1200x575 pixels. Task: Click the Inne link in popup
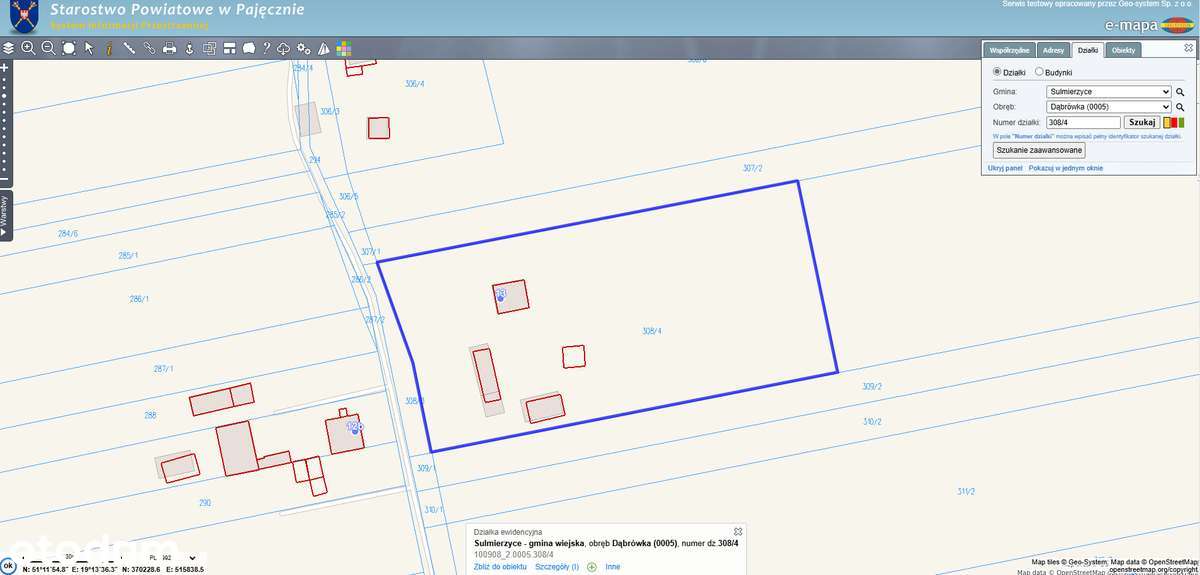pyautogui.click(x=613, y=567)
